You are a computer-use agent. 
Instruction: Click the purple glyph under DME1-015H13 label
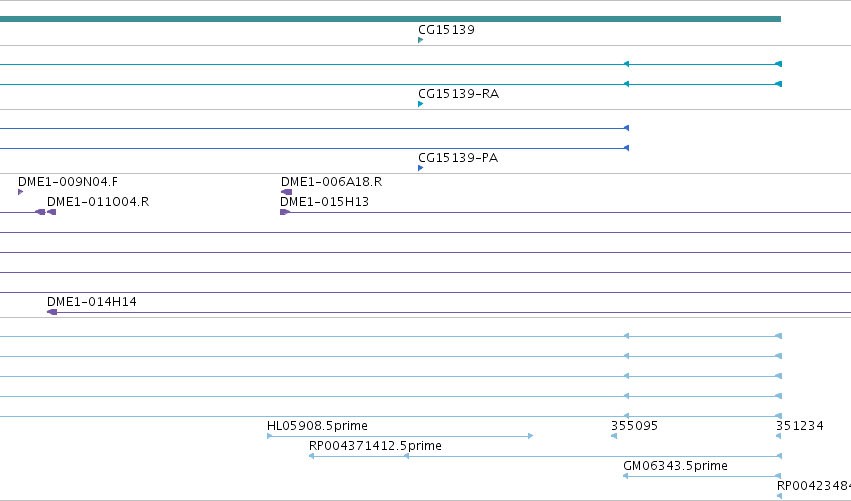point(285,212)
